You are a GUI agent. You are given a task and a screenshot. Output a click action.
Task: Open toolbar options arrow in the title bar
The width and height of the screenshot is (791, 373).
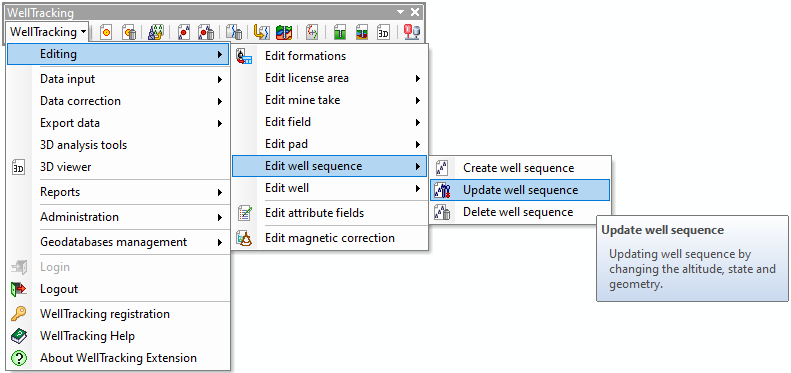click(x=401, y=12)
